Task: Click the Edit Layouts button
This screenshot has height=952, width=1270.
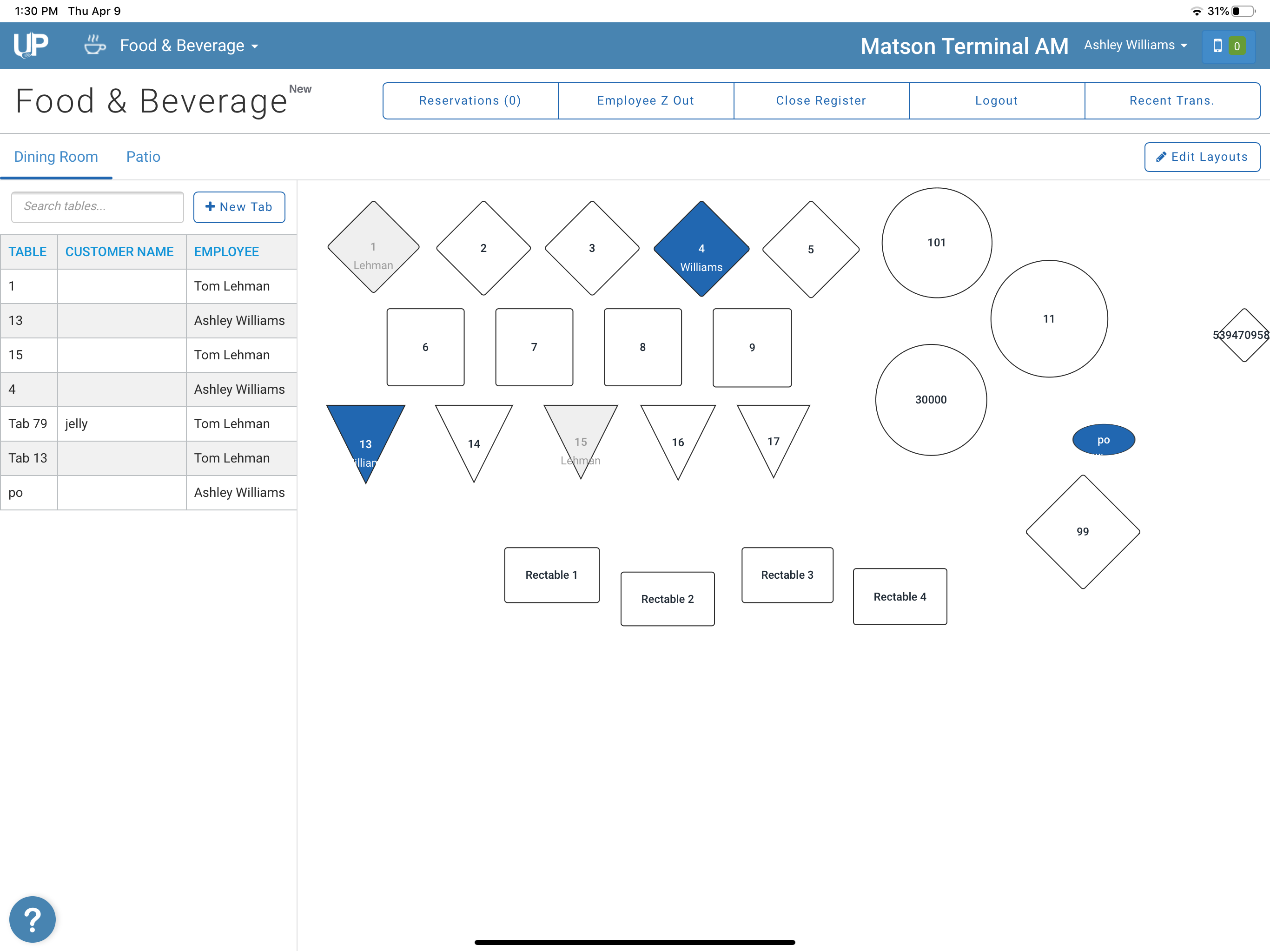Action: (x=1202, y=157)
